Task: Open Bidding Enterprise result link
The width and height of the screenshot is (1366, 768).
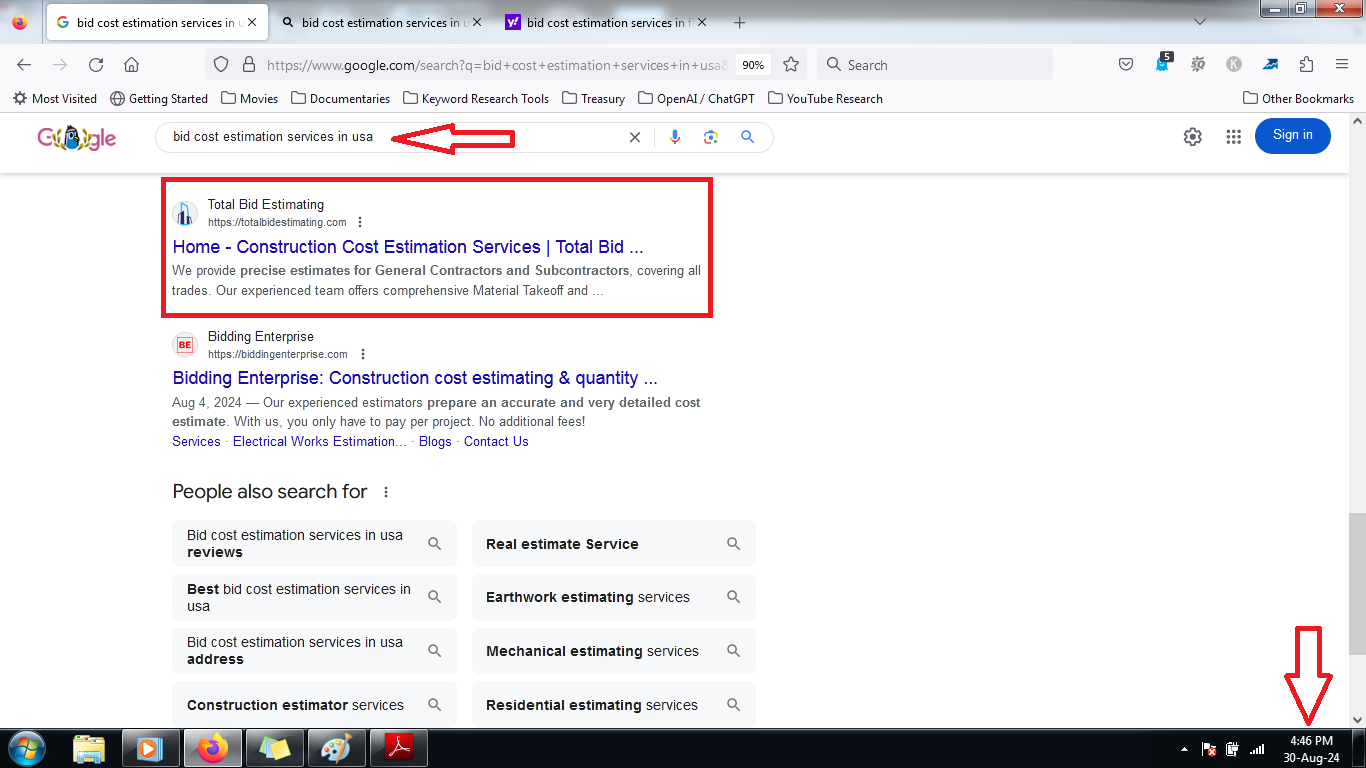Action: click(415, 378)
